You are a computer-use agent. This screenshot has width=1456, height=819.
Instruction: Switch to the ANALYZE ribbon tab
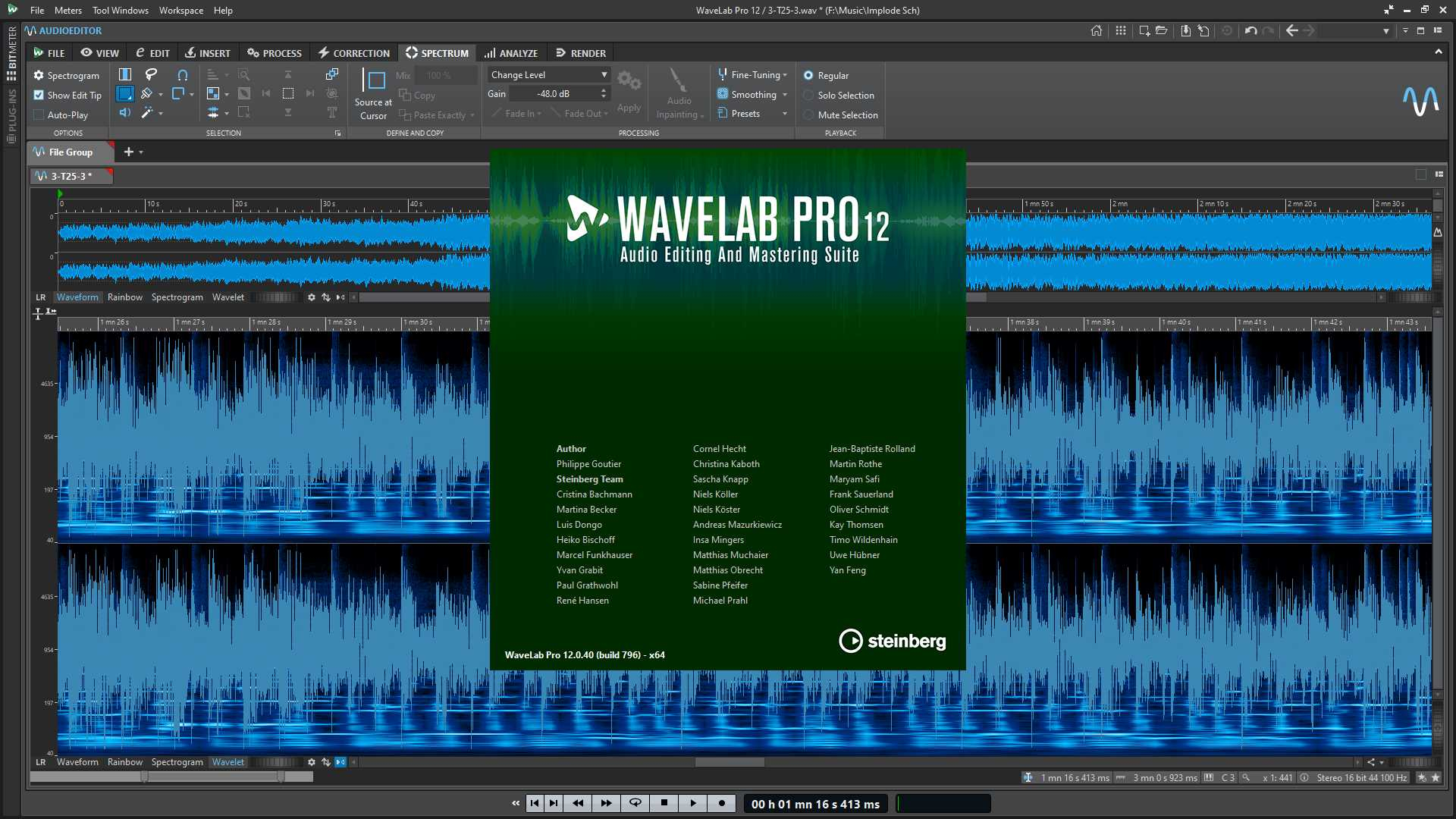[x=511, y=53]
